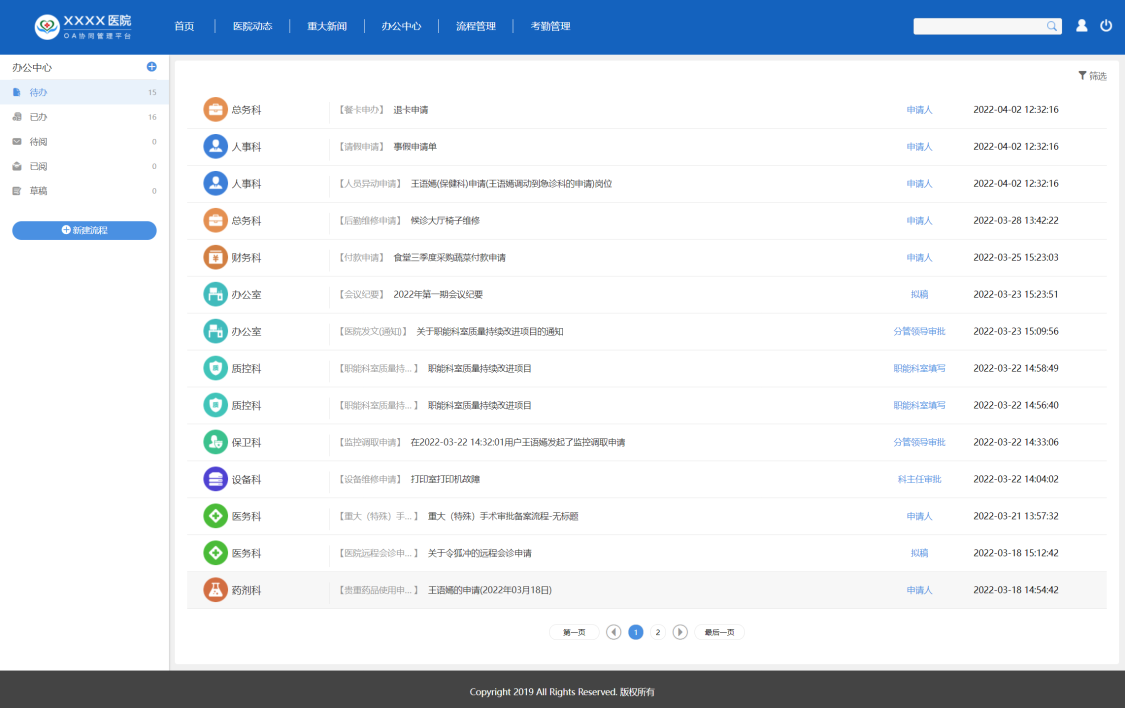Open 考勤管理 in top navigation
This screenshot has width=1125, height=708.
pos(550,26)
